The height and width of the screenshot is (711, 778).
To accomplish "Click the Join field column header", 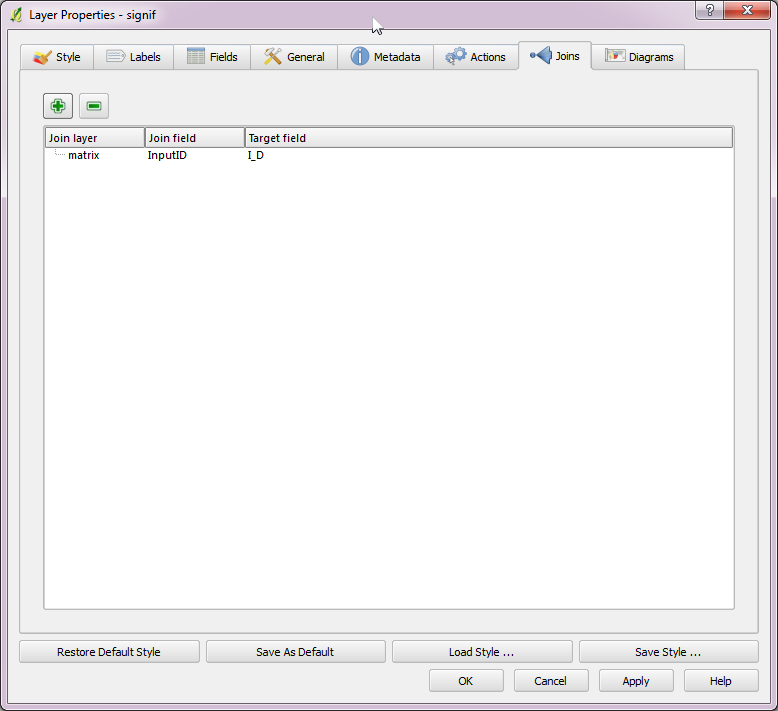I will point(195,138).
